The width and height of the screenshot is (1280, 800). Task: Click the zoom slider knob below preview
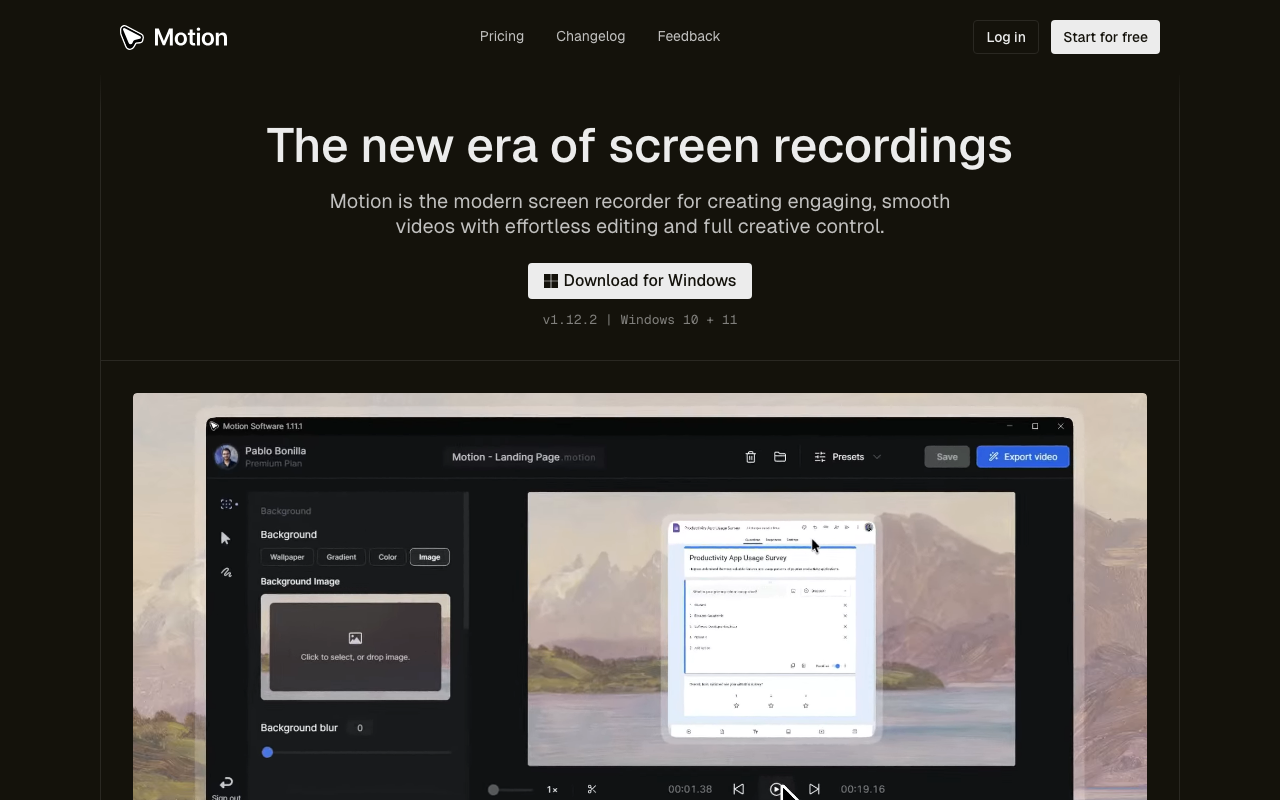click(x=493, y=789)
